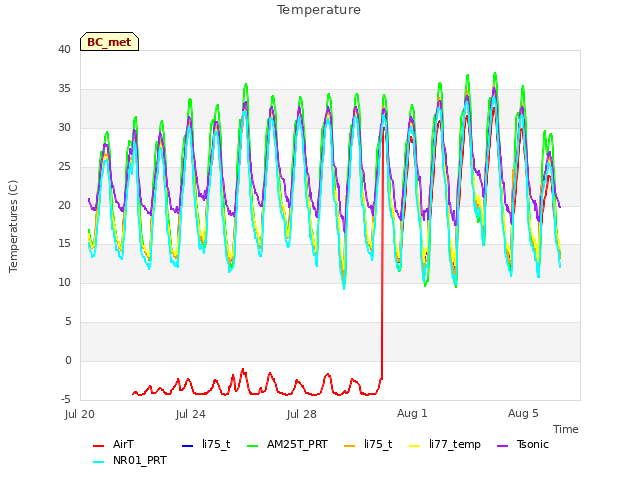Image resolution: width=640 pixels, height=480 pixels.
Task: Click the Jul 28 x-axis tick label
Action: tap(302, 414)
